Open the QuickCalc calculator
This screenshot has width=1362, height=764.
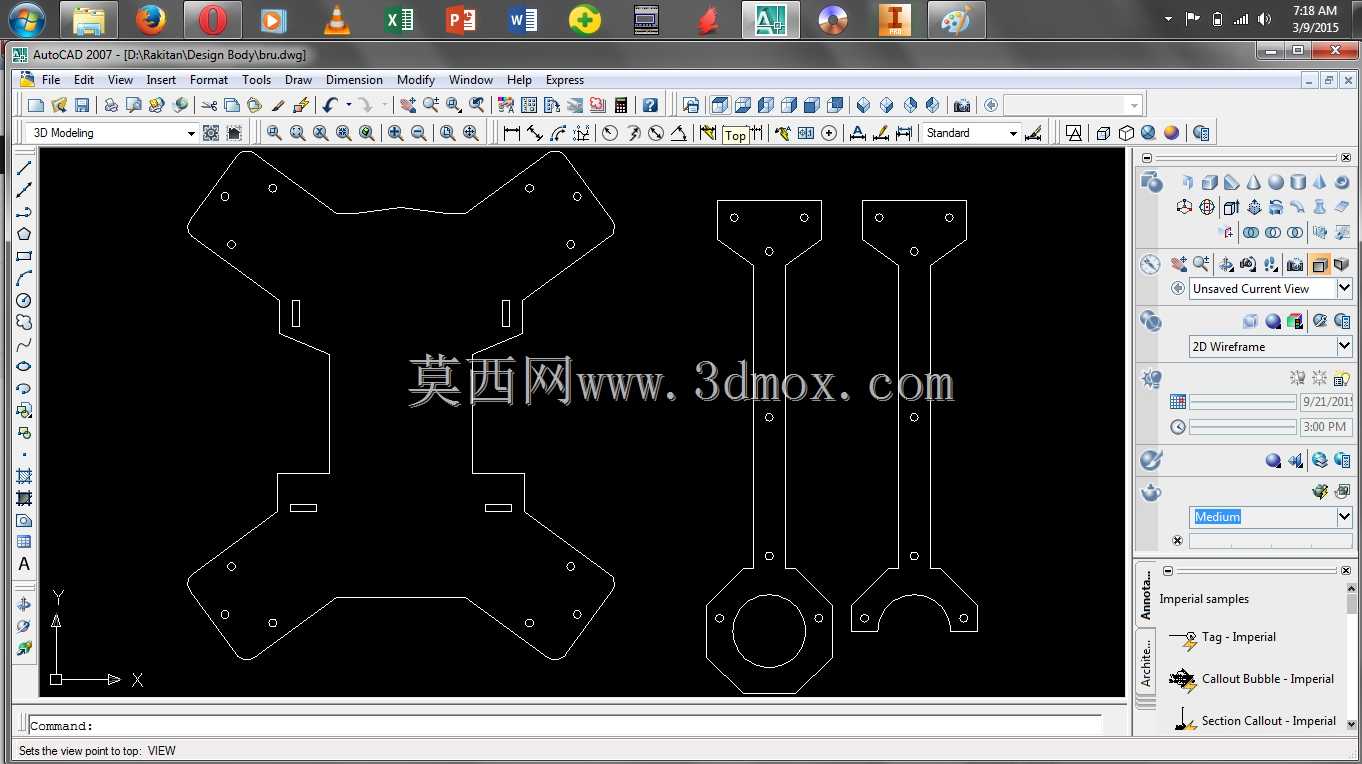click(x=621, y=105)
